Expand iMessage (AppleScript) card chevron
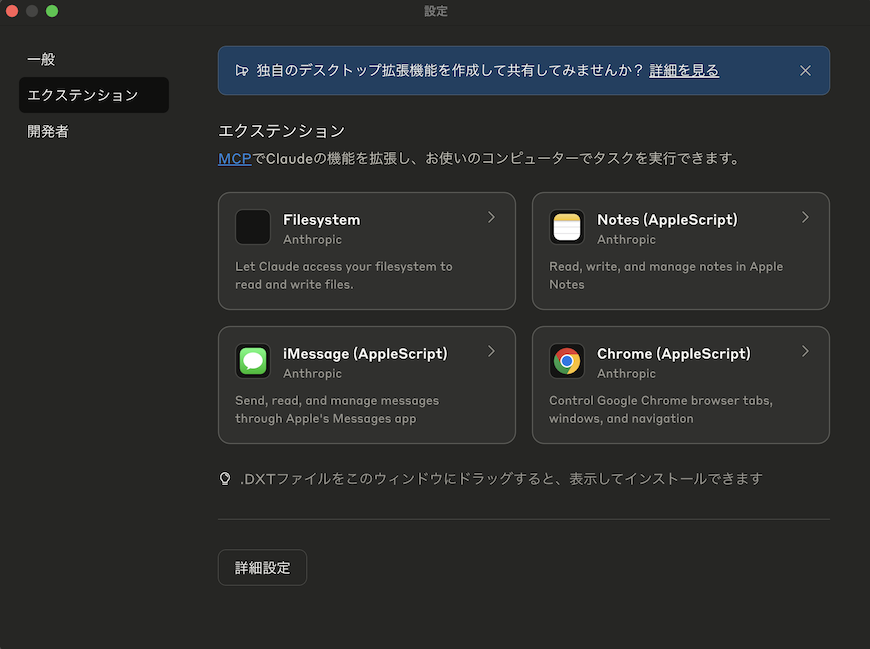The height and width of the screenshot is (649, 870). [x=491, y=351]
